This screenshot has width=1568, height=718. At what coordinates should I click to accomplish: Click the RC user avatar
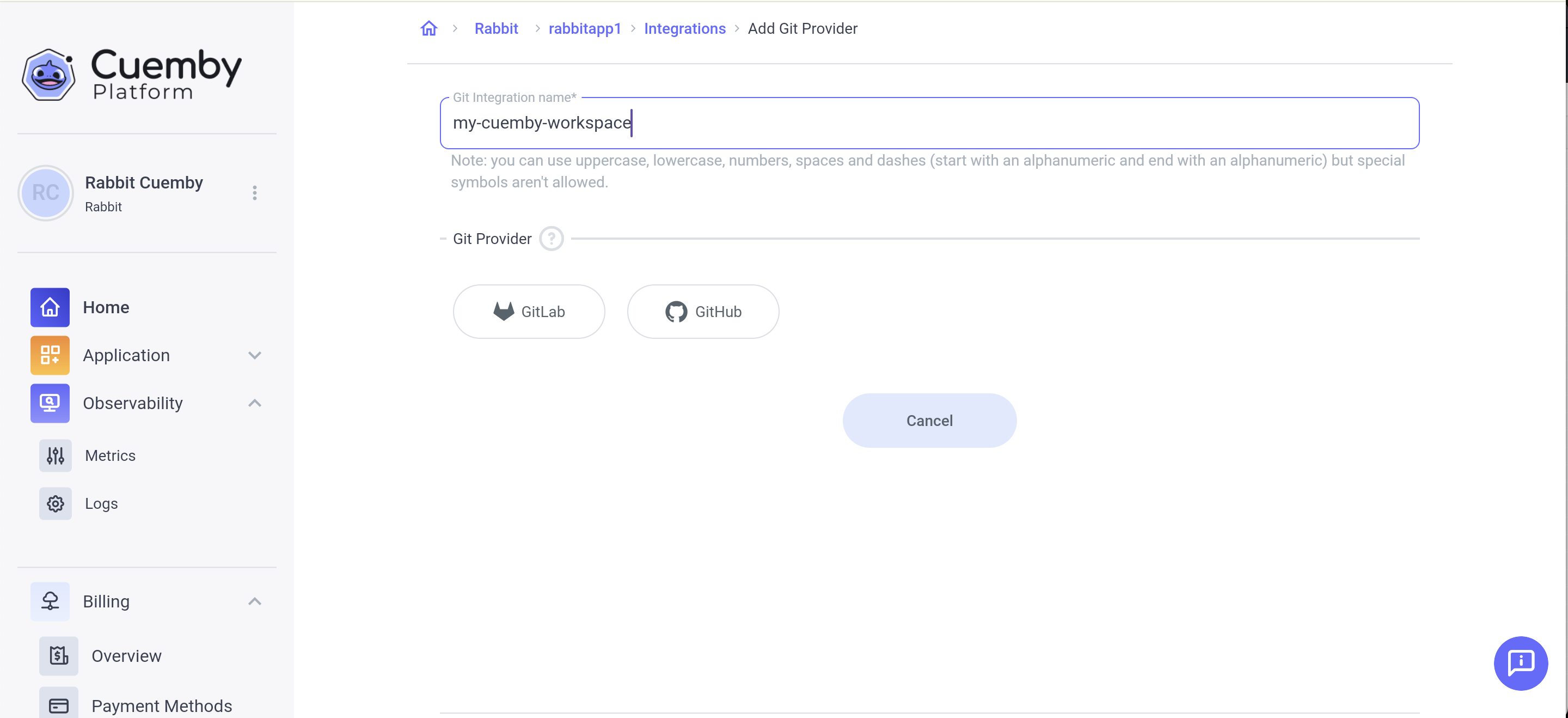(x=46, y=193)
